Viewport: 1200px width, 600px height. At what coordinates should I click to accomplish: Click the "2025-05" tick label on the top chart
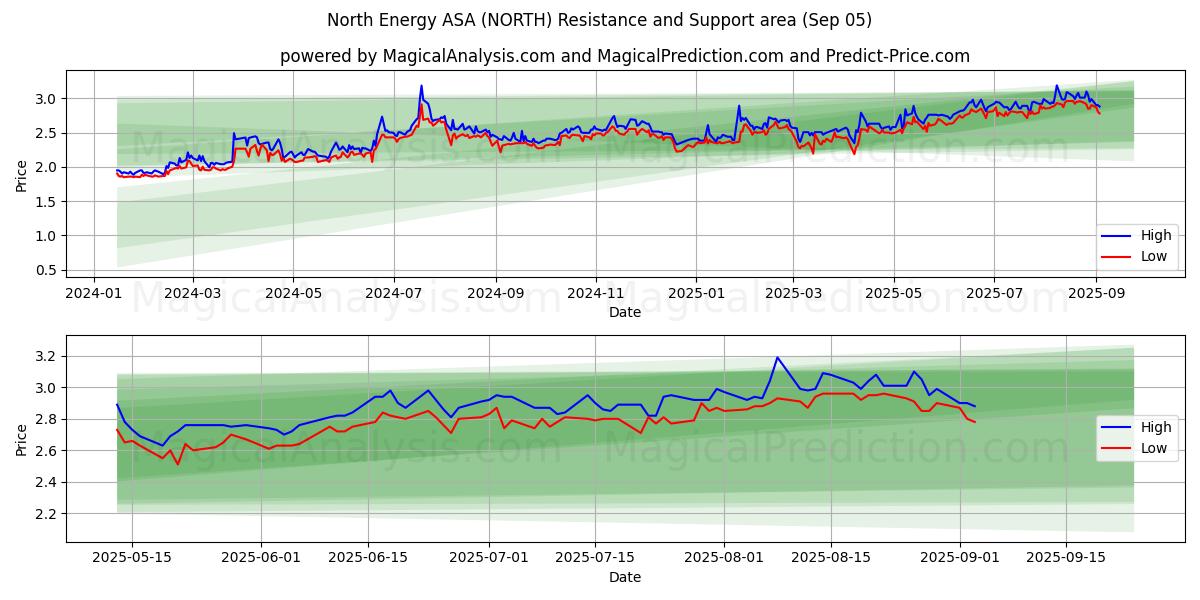click(894, 293)
